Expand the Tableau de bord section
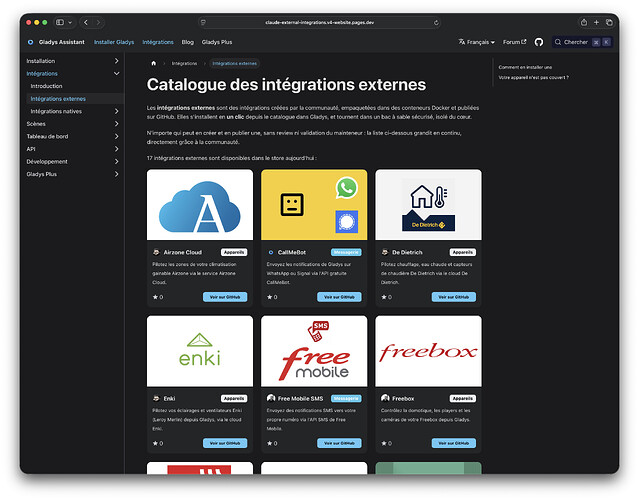 (117, 136)
